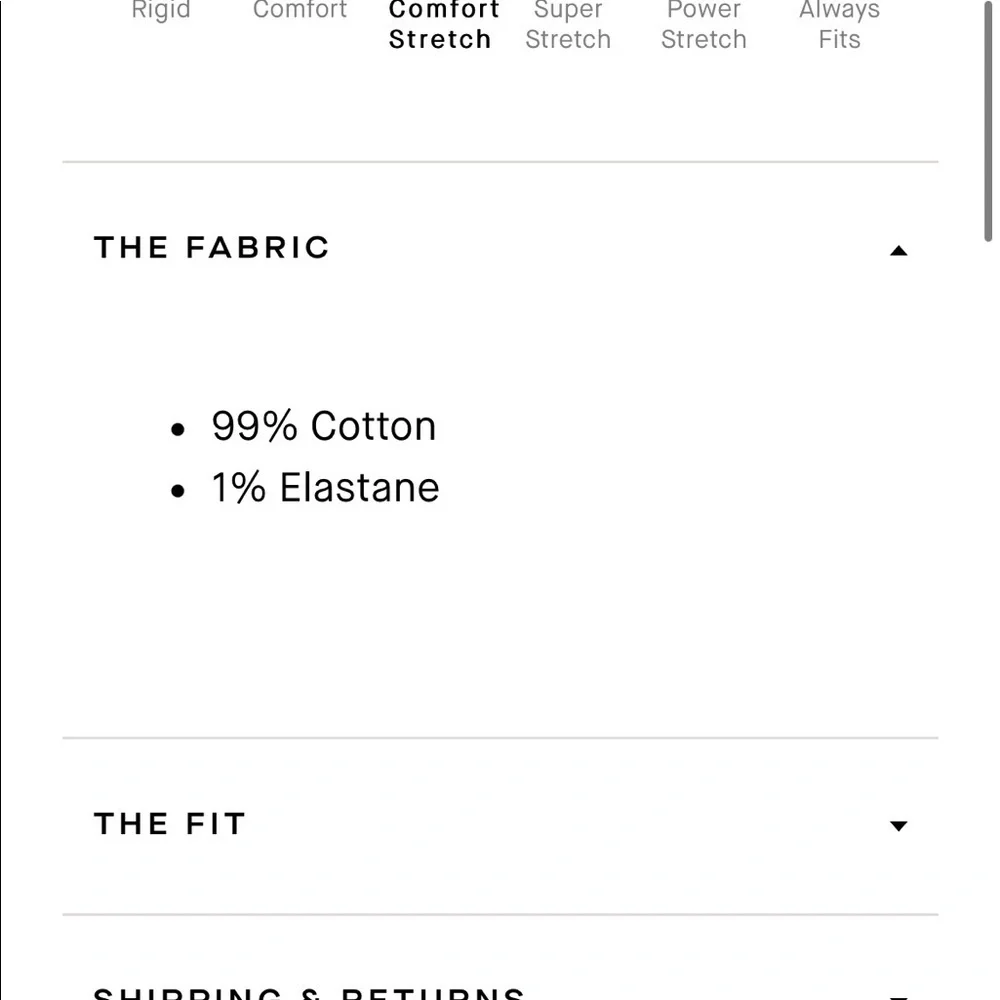Click the divider line above THE FIT
1000x1000 pixels.
[x=500, y=738]
